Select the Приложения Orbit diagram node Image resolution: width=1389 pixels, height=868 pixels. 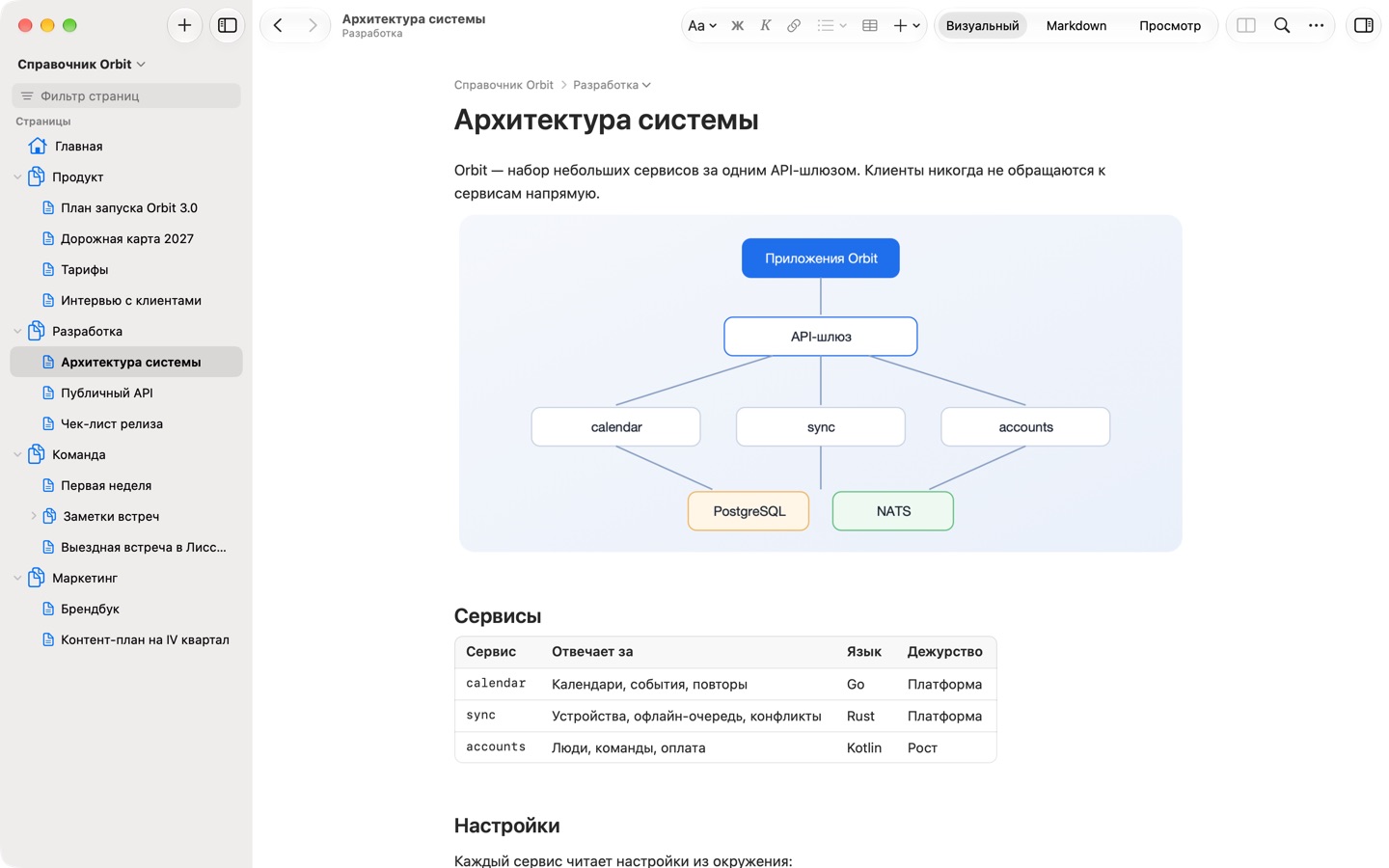[821, 258]
